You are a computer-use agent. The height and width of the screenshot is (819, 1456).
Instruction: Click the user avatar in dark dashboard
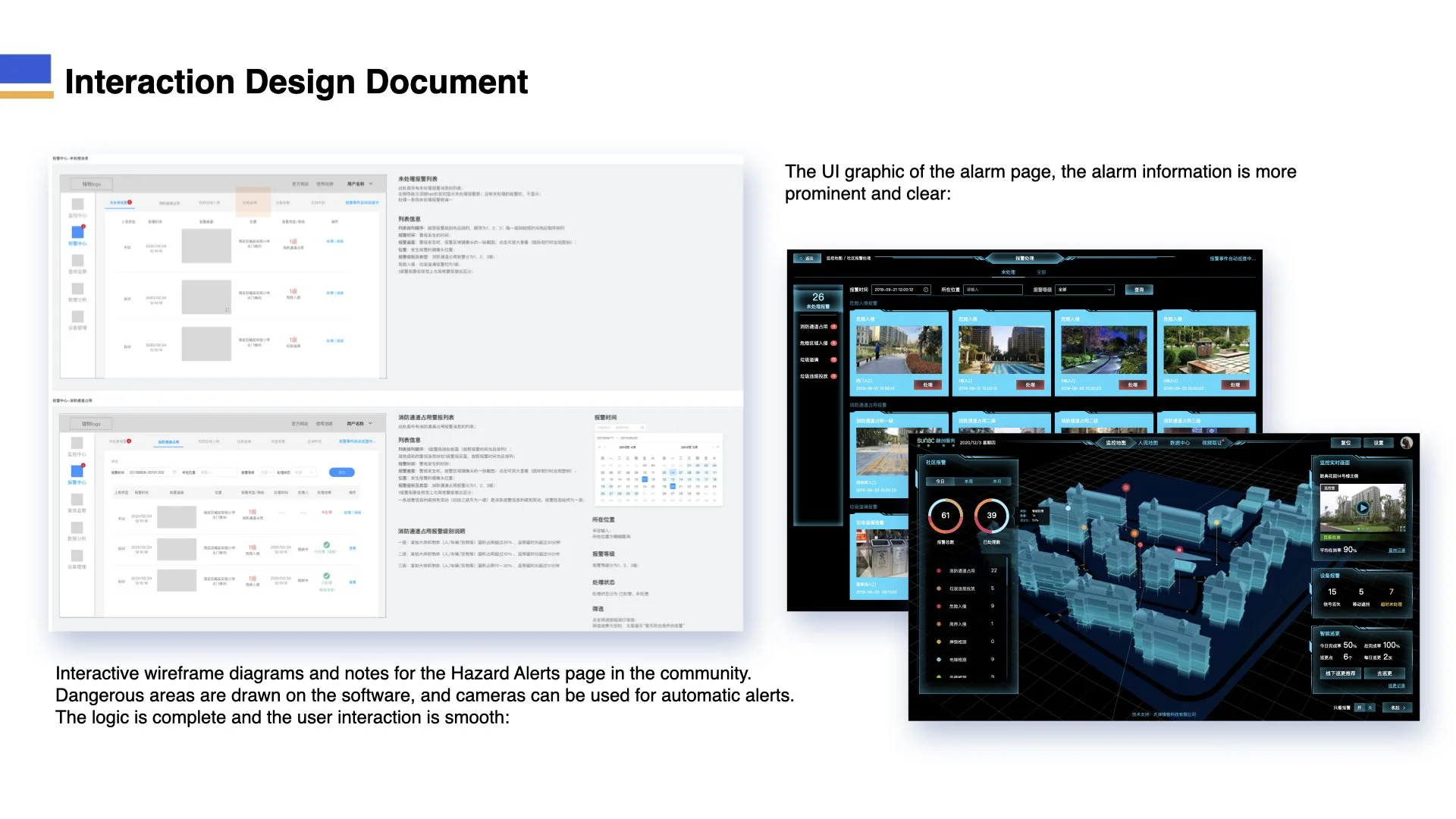coord(1406,443)
